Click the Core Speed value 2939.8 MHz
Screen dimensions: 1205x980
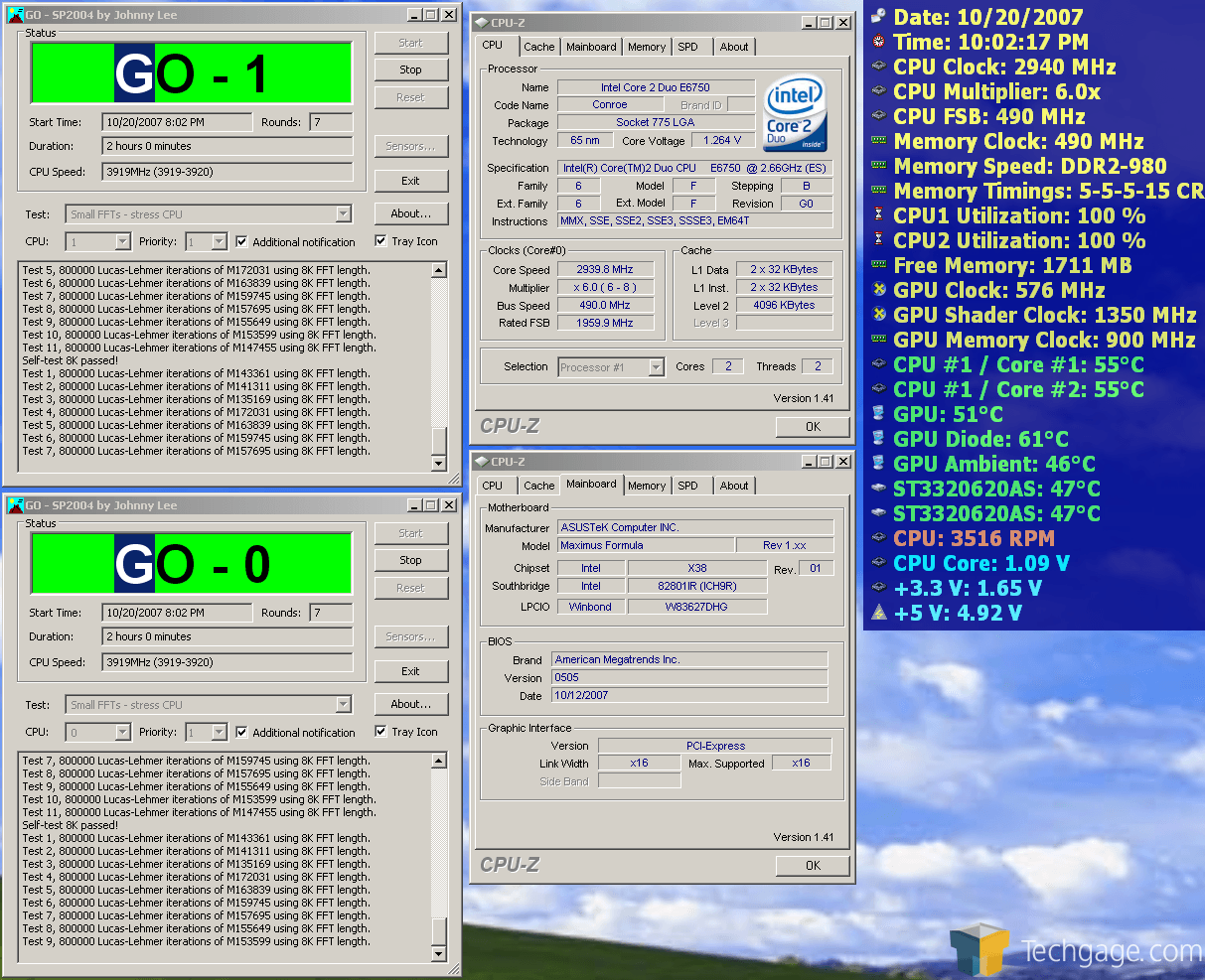pos(605,269)
